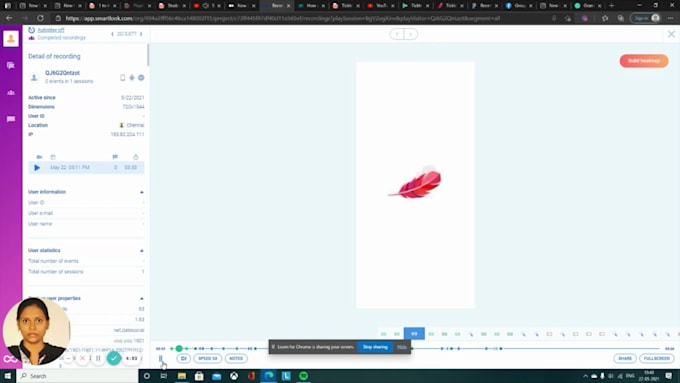
Task: Open the visitors section in purple sidebar
Action: 11,39
